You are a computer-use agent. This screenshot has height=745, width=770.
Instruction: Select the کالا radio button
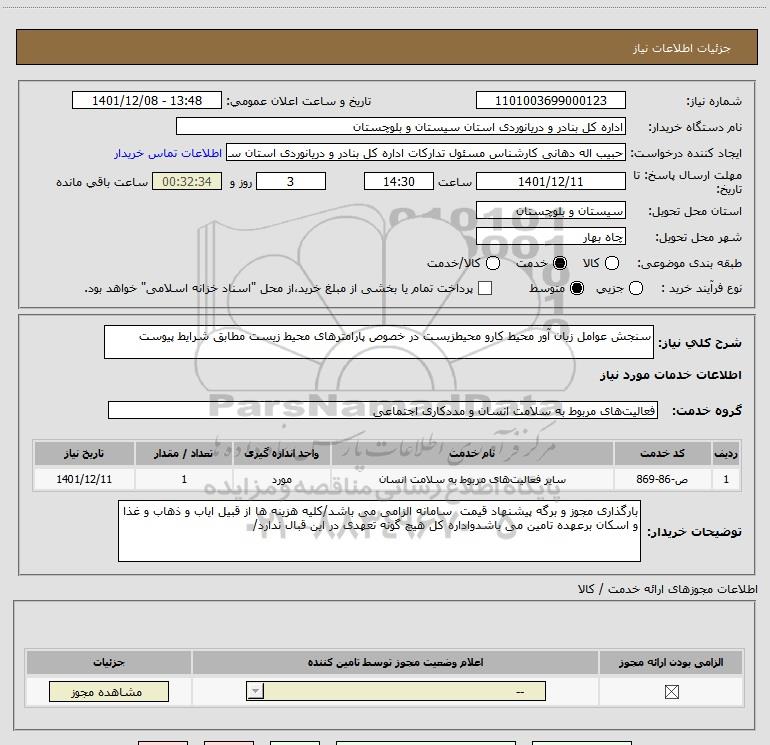611,263
